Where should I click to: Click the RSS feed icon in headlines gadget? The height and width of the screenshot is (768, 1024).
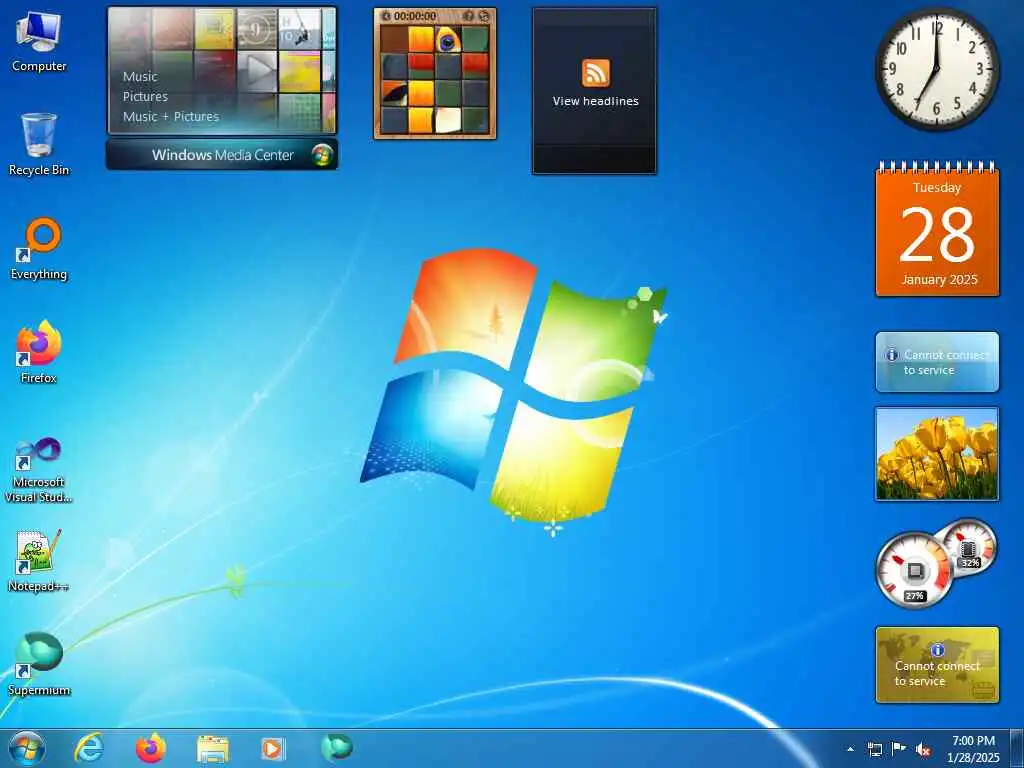click(596, 72)
